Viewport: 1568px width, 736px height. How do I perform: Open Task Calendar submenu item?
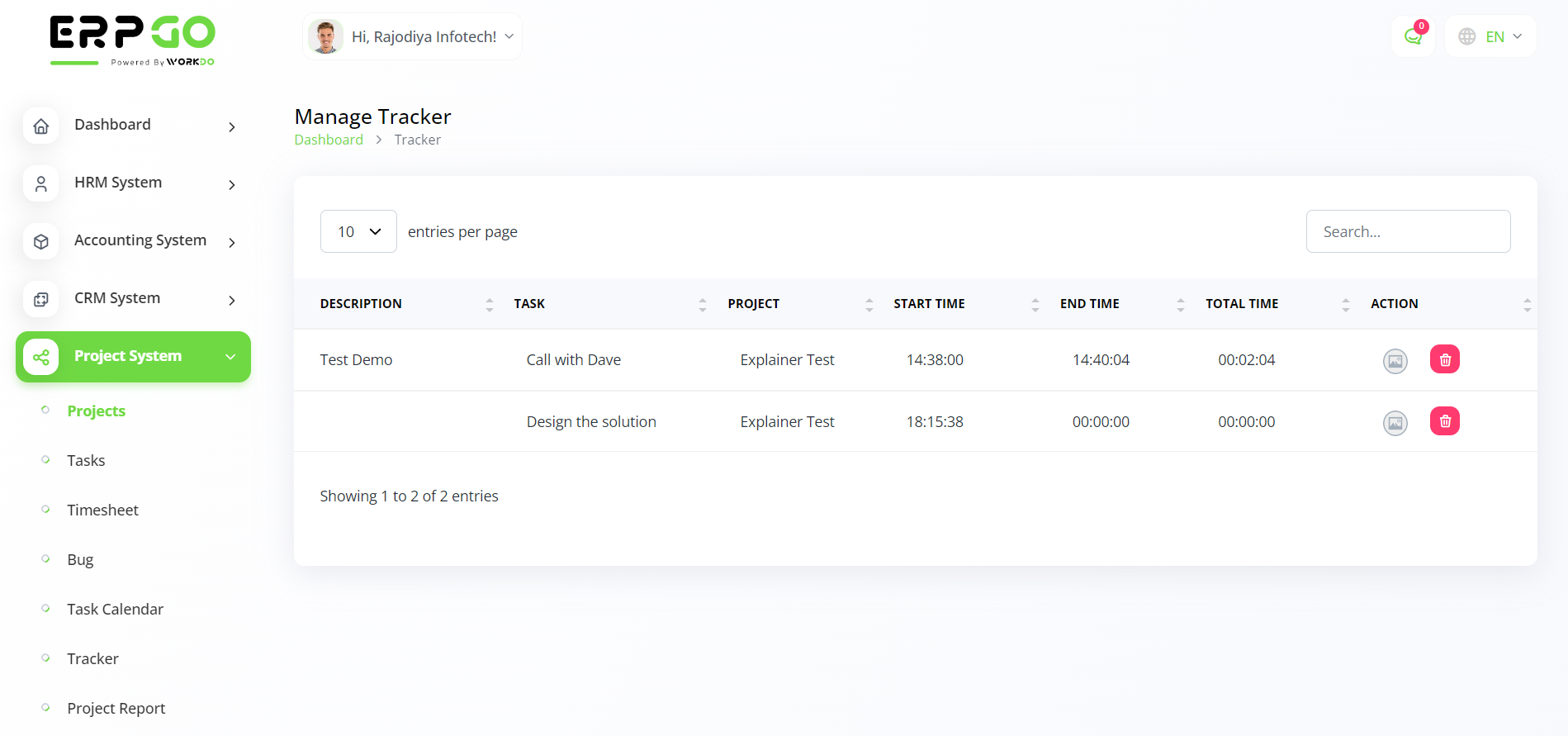tap(115, 609)
